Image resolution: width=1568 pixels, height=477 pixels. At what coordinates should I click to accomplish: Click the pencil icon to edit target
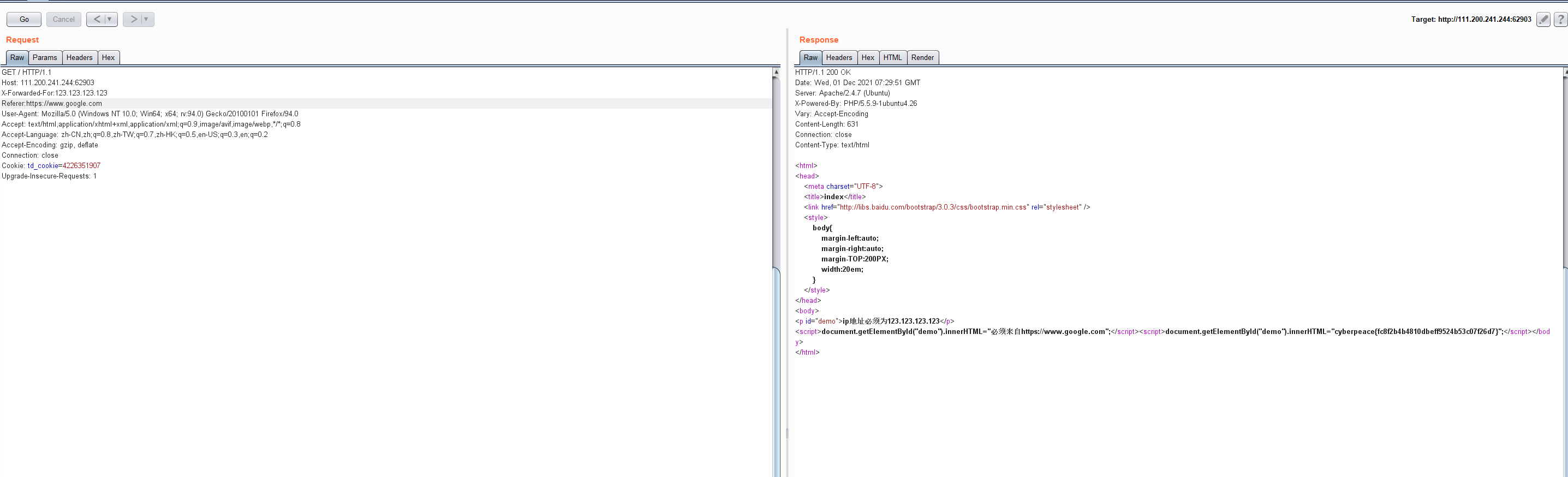point(1543,20)
